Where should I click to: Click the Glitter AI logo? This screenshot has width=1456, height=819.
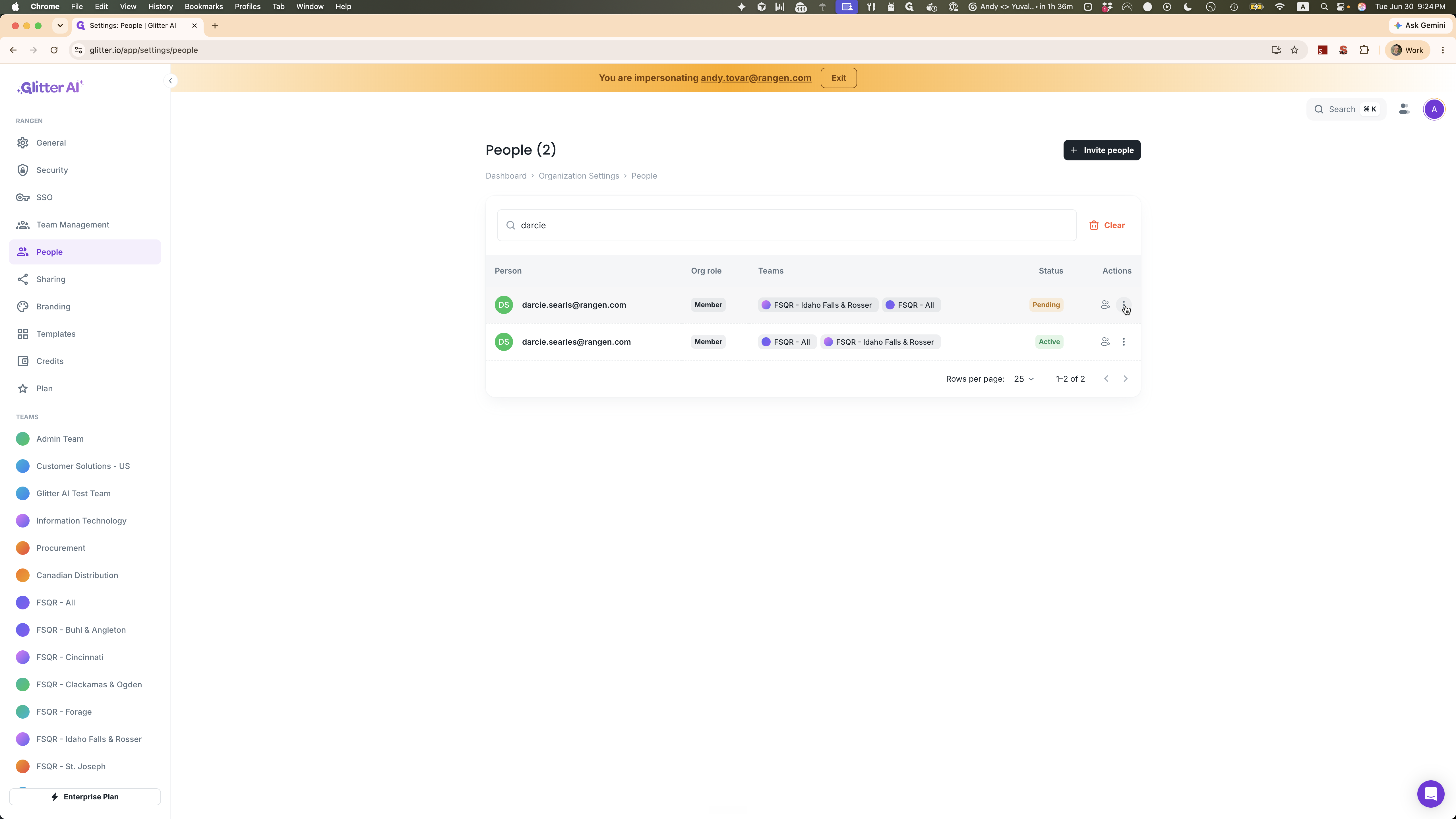[50, 87]
